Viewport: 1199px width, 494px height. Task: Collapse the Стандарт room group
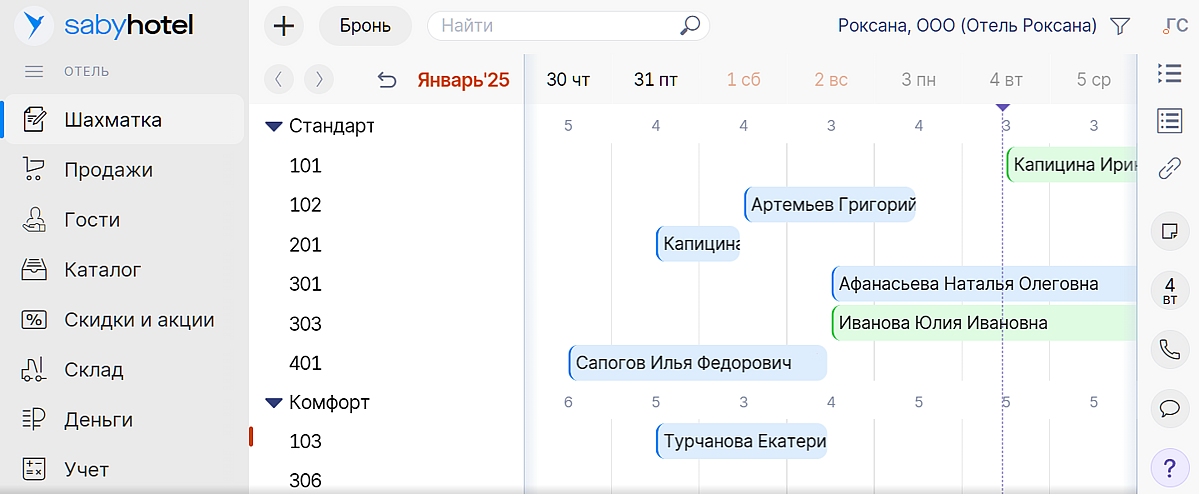[x=274, y=127]
